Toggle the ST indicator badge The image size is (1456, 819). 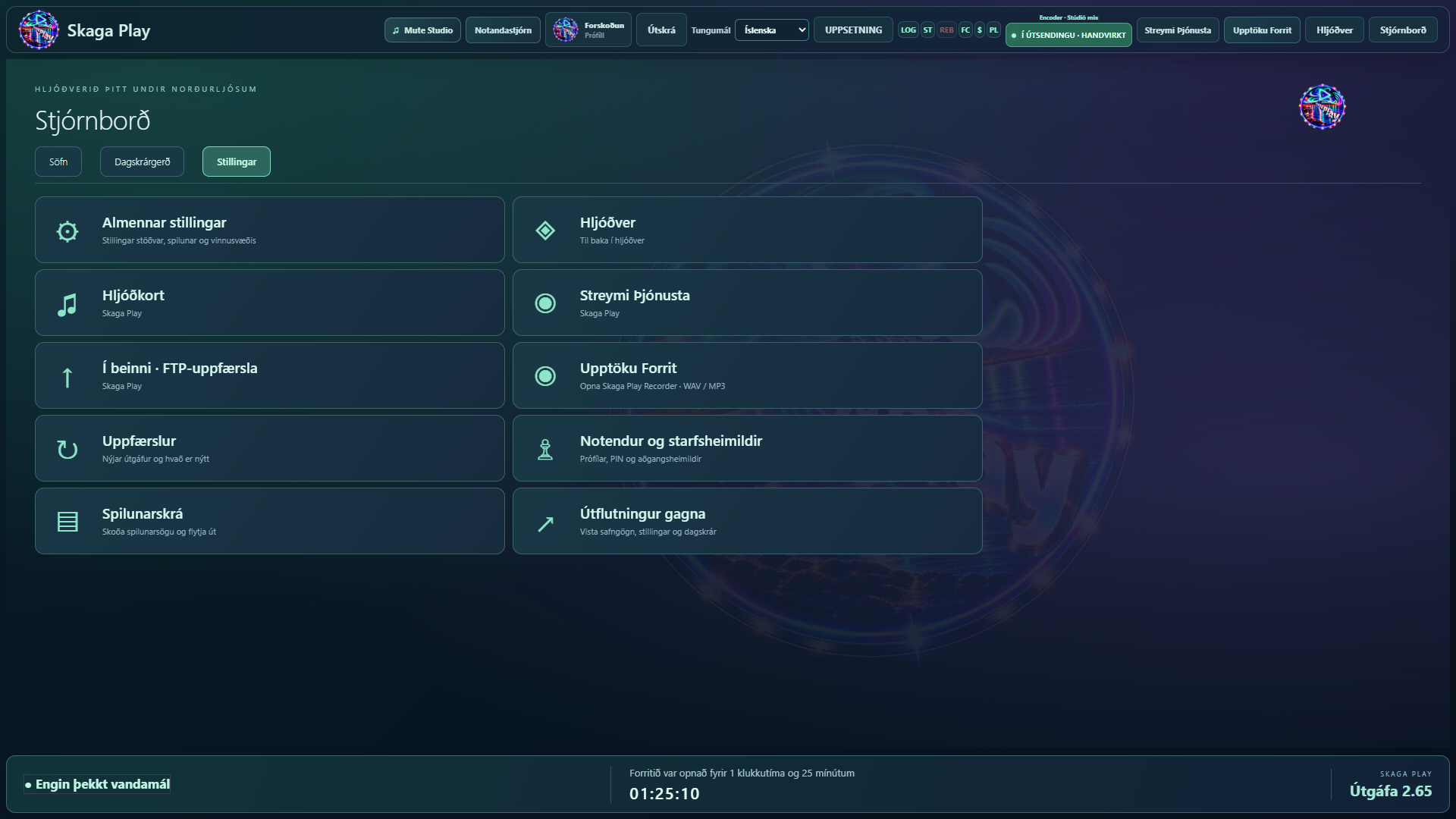pyautogui.click(x=927, y=30)
